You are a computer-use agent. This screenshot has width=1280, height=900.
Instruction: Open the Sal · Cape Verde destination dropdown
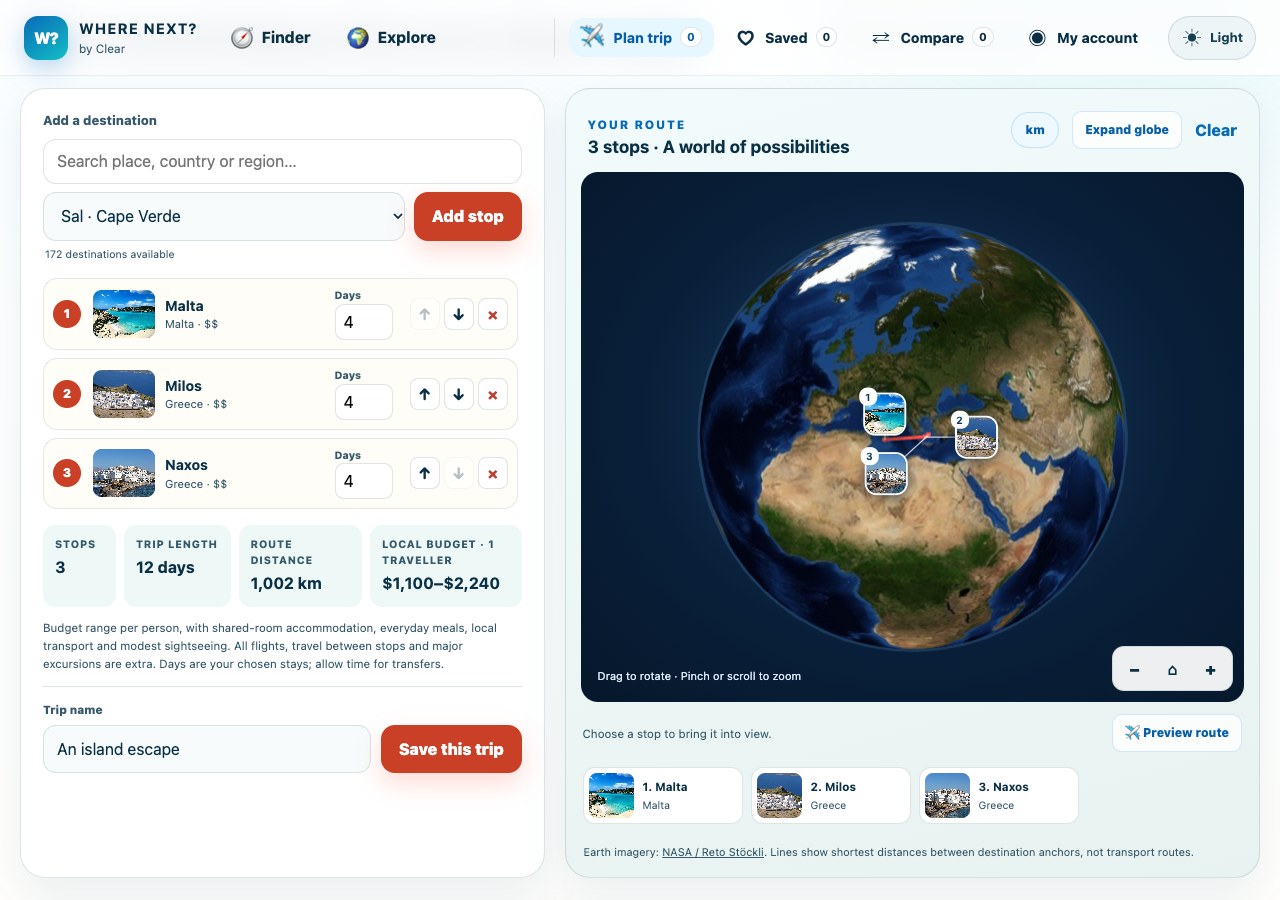point(224,216)
